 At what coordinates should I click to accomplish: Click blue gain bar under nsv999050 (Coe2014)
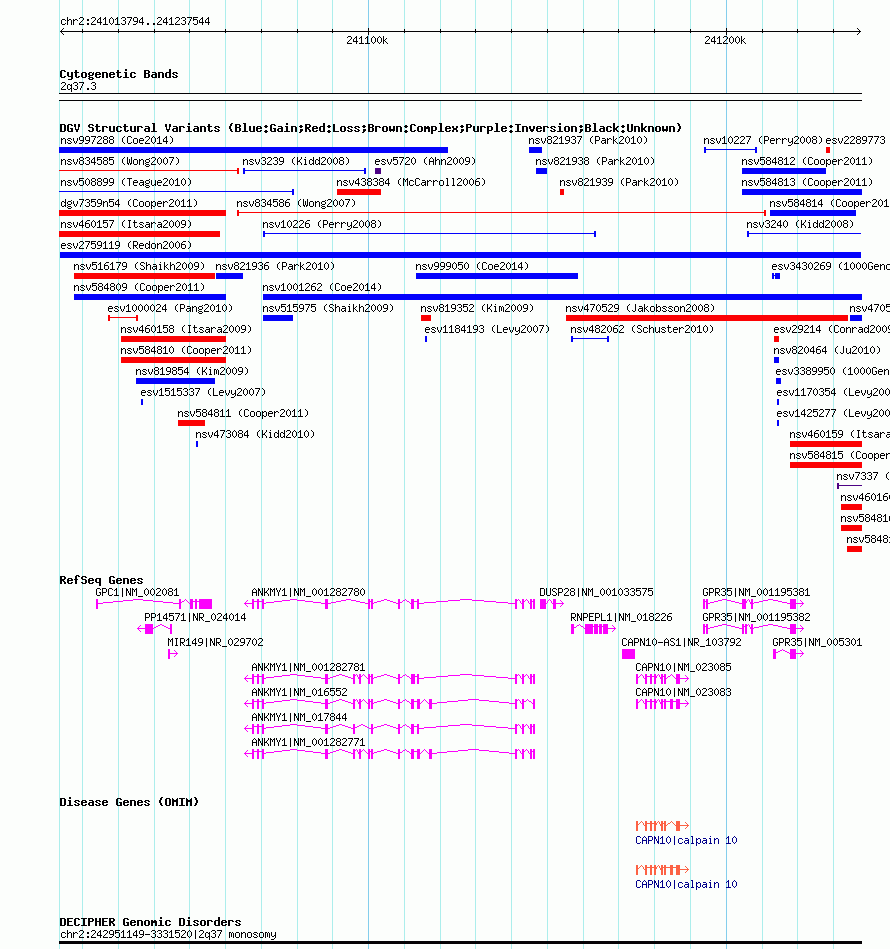pyautogui.click(x=497, y=276)
